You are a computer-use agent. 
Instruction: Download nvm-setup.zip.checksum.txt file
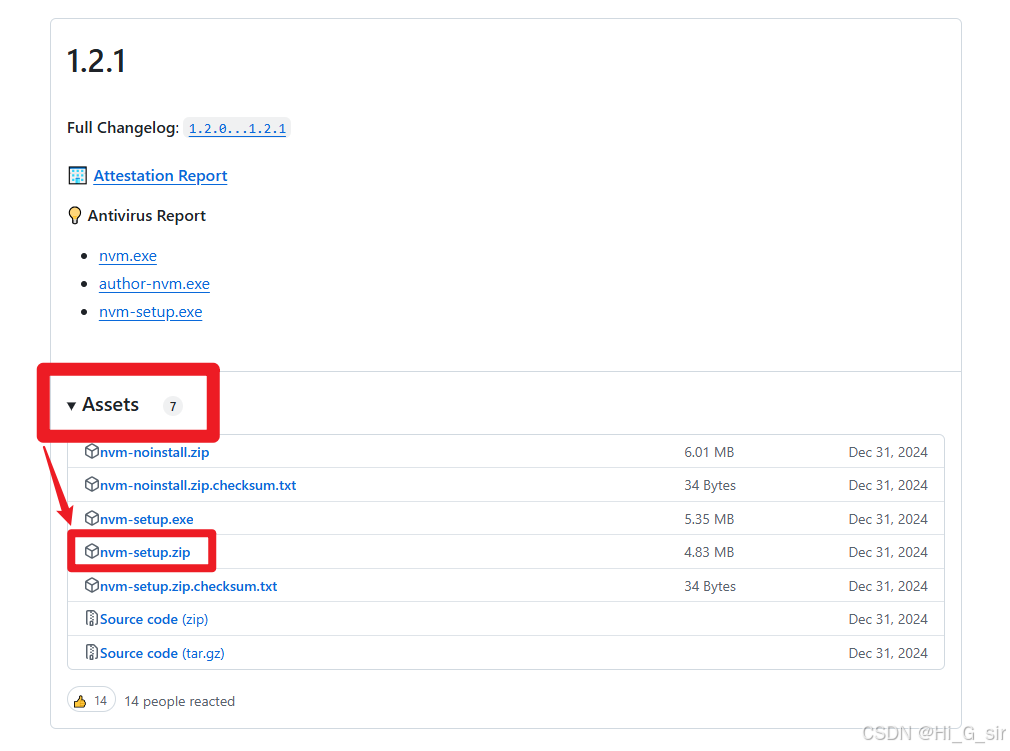tap(188, 586)
